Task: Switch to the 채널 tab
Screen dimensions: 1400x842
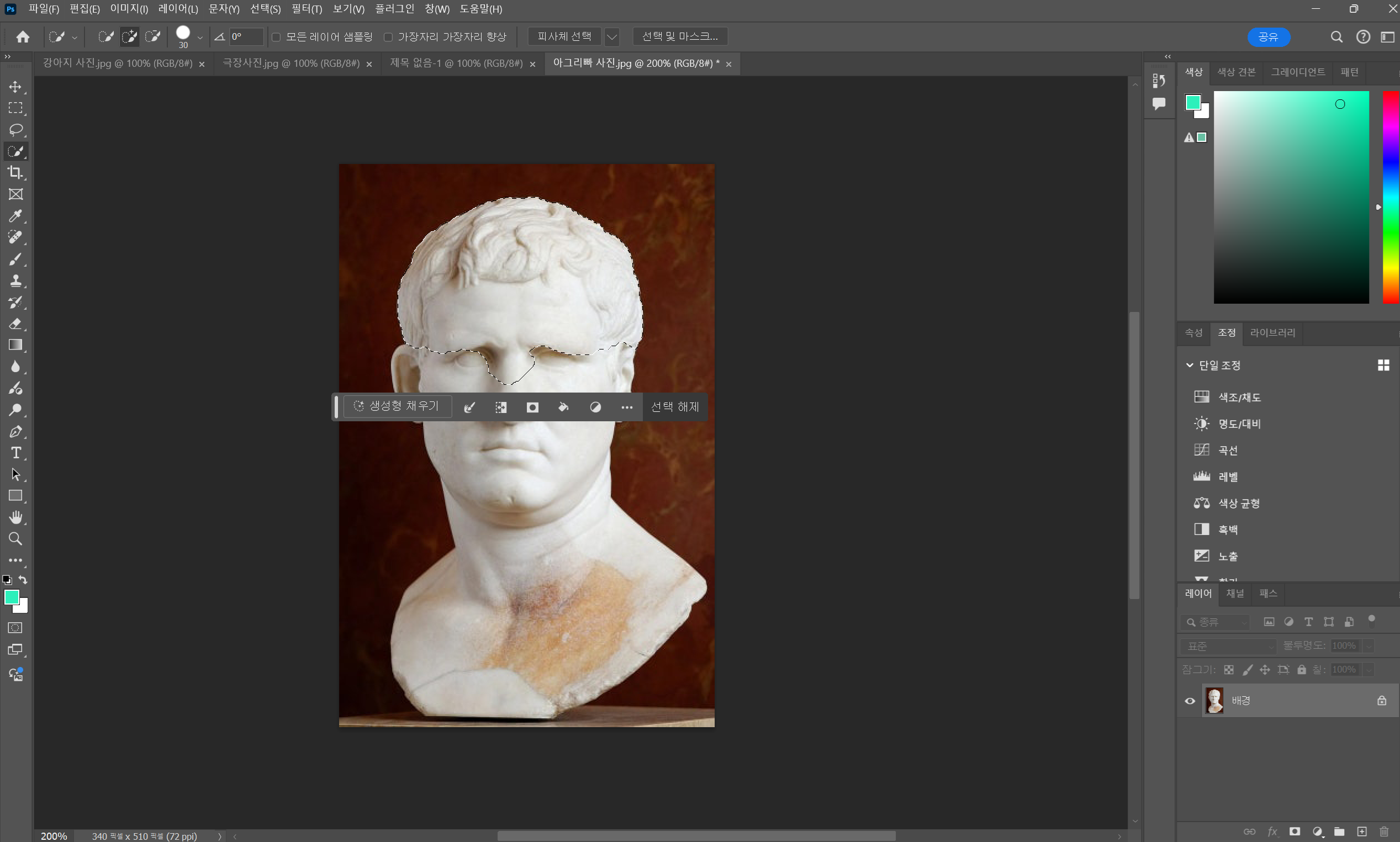Action: point(1235,594)
